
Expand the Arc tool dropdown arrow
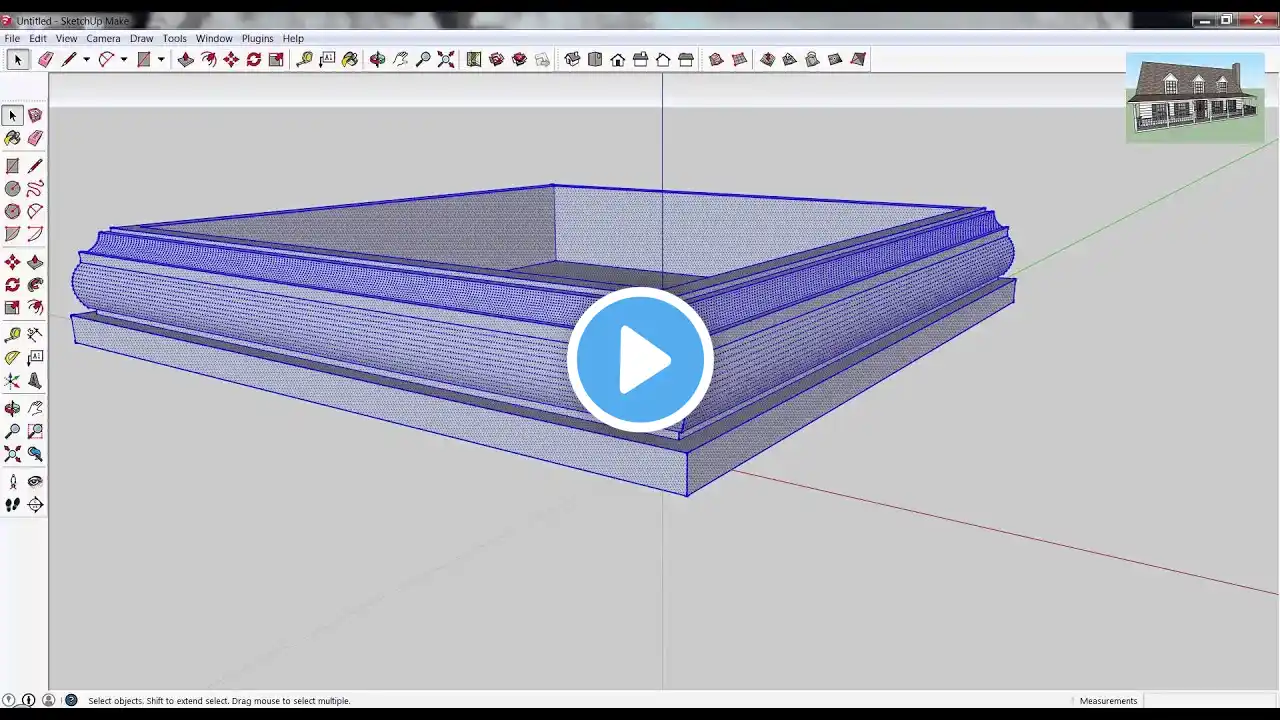coord(124,60)
